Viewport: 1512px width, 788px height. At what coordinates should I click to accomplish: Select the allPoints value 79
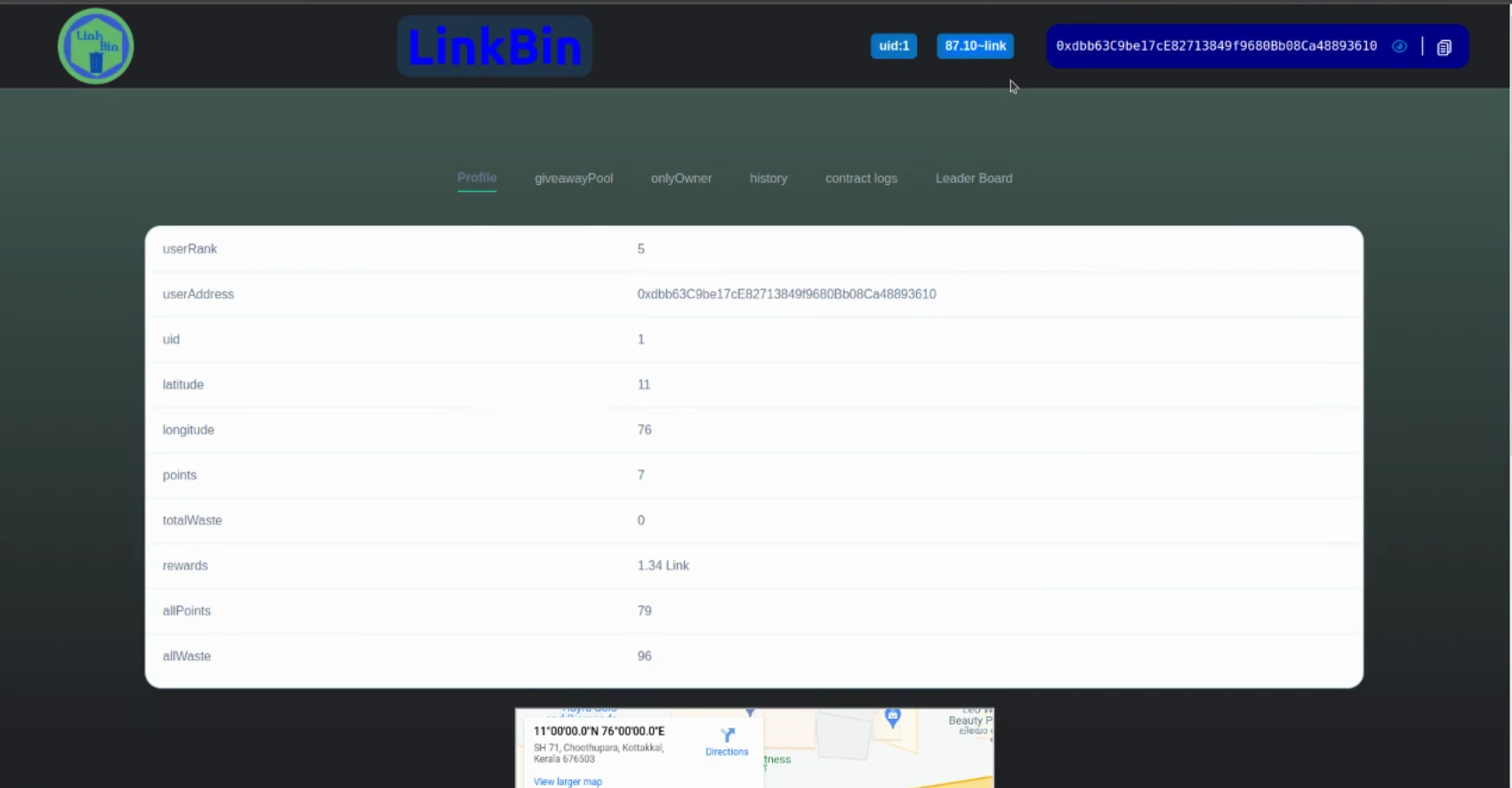tap(645, 612)
